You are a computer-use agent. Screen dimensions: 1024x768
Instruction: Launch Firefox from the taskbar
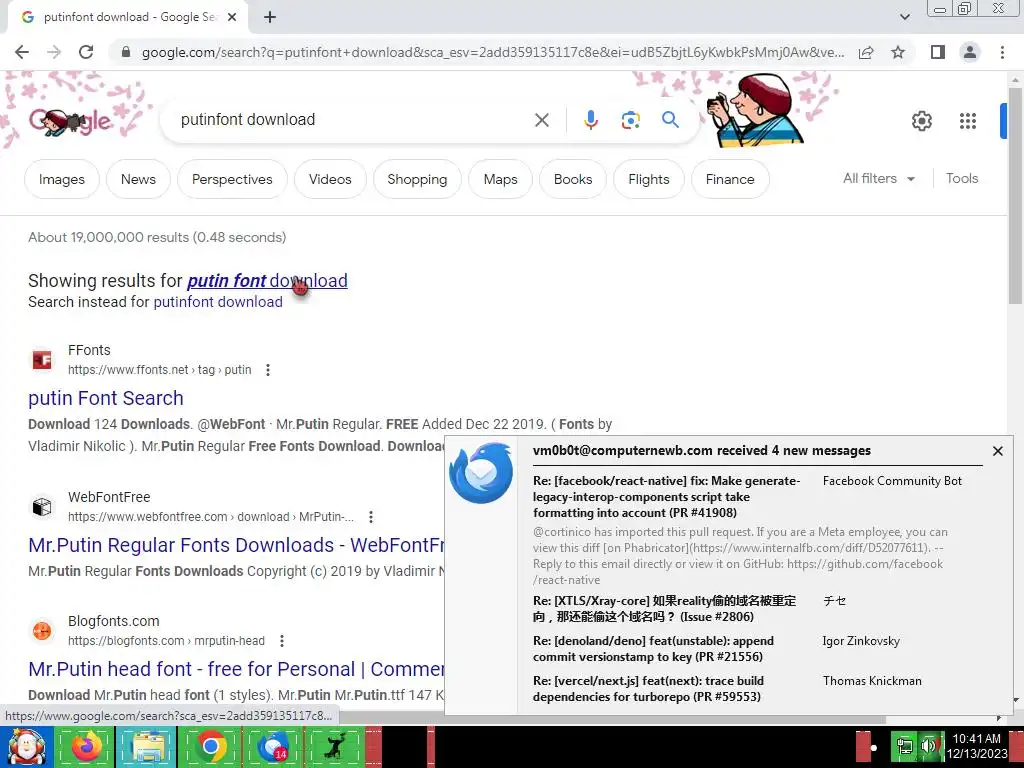(87, 746)
